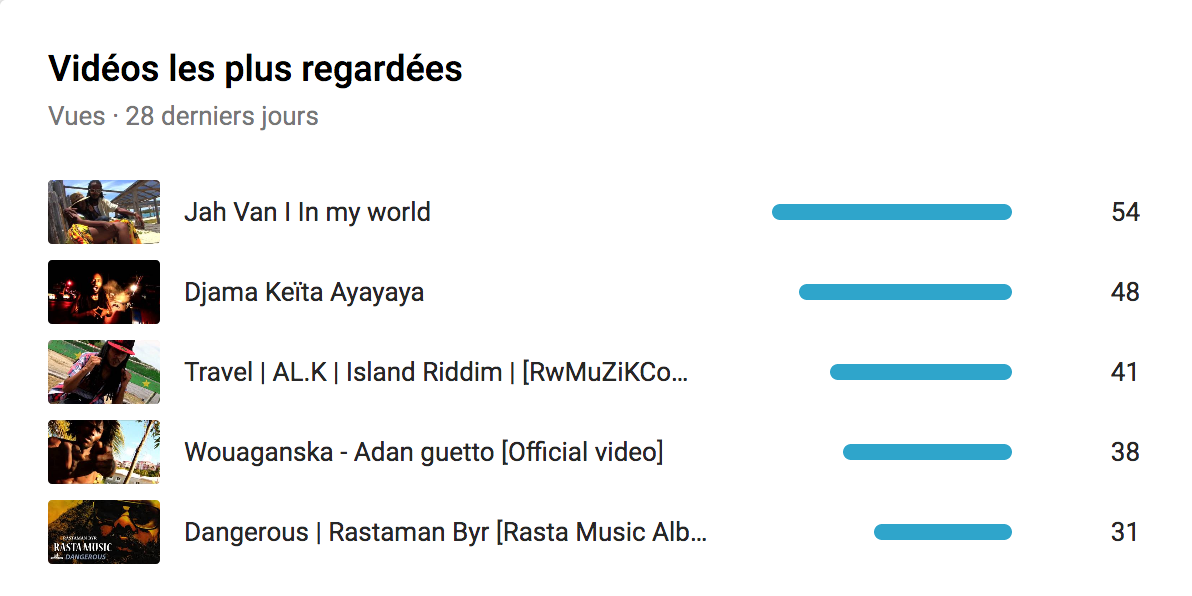Open the Dangerous Rasta Music thumbnail
1192x596 pixels.
[104, 532]
